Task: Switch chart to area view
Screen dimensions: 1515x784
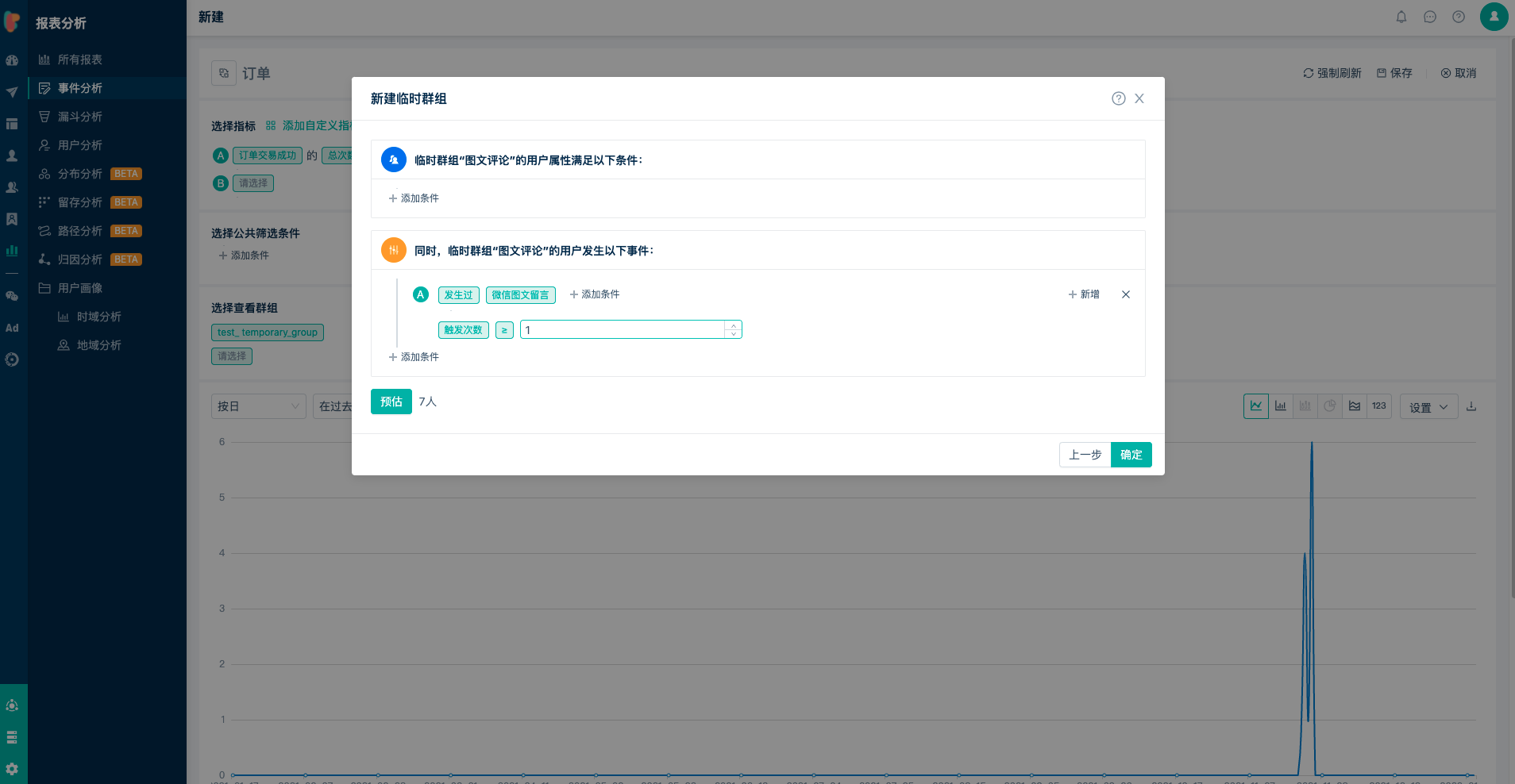Action: tap(1355, 406)
